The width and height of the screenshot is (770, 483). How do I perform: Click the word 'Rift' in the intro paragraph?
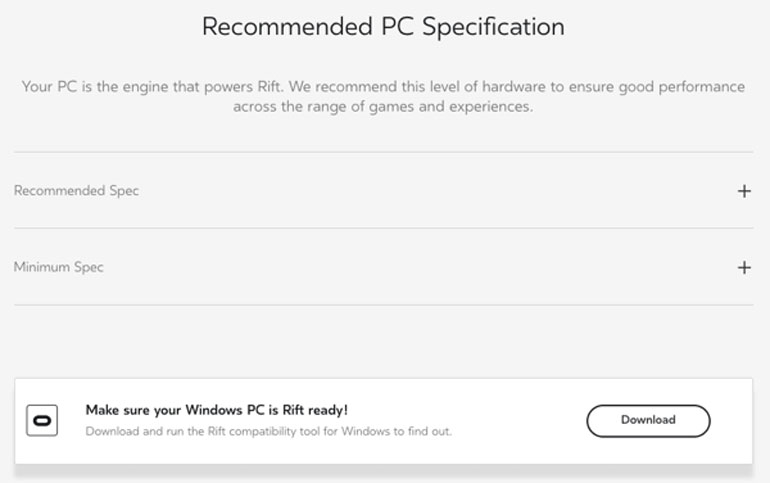pos(270,87)
